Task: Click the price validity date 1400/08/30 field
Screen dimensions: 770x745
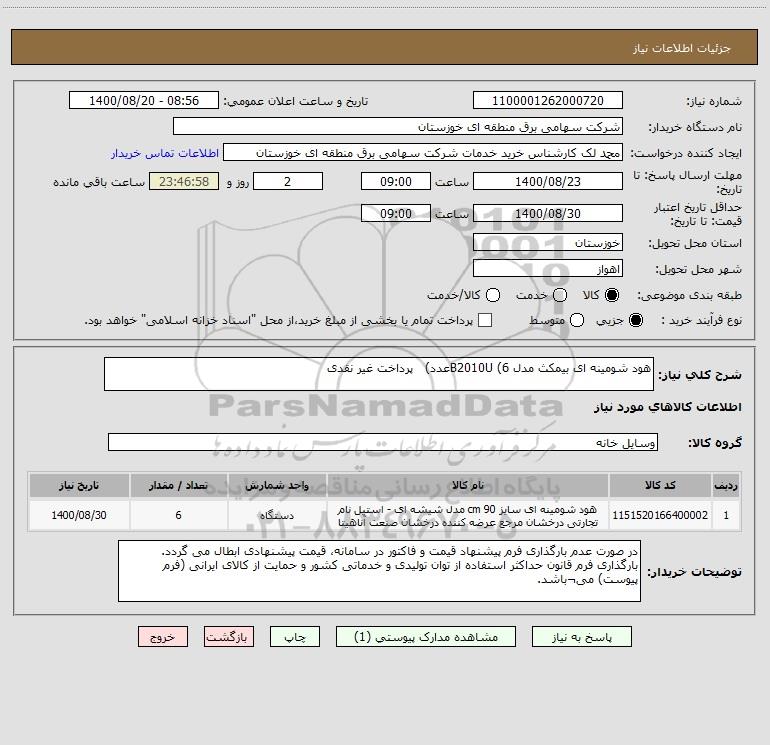Action: 548,213
